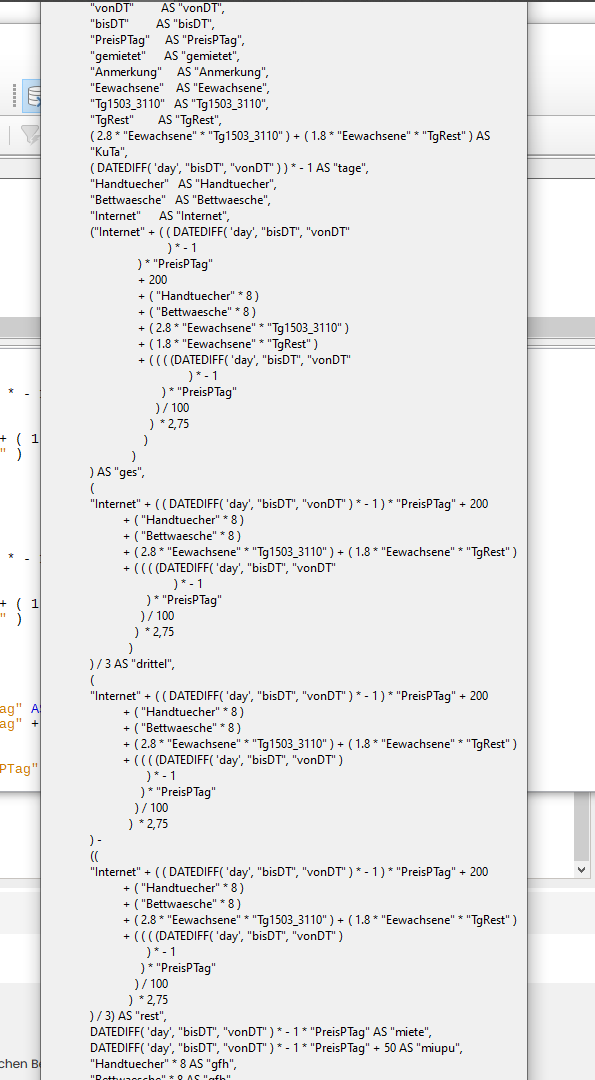Click the cut-off status bar text at bottom left
This screenshot has width=595, height=1080.
(20, 1063)
